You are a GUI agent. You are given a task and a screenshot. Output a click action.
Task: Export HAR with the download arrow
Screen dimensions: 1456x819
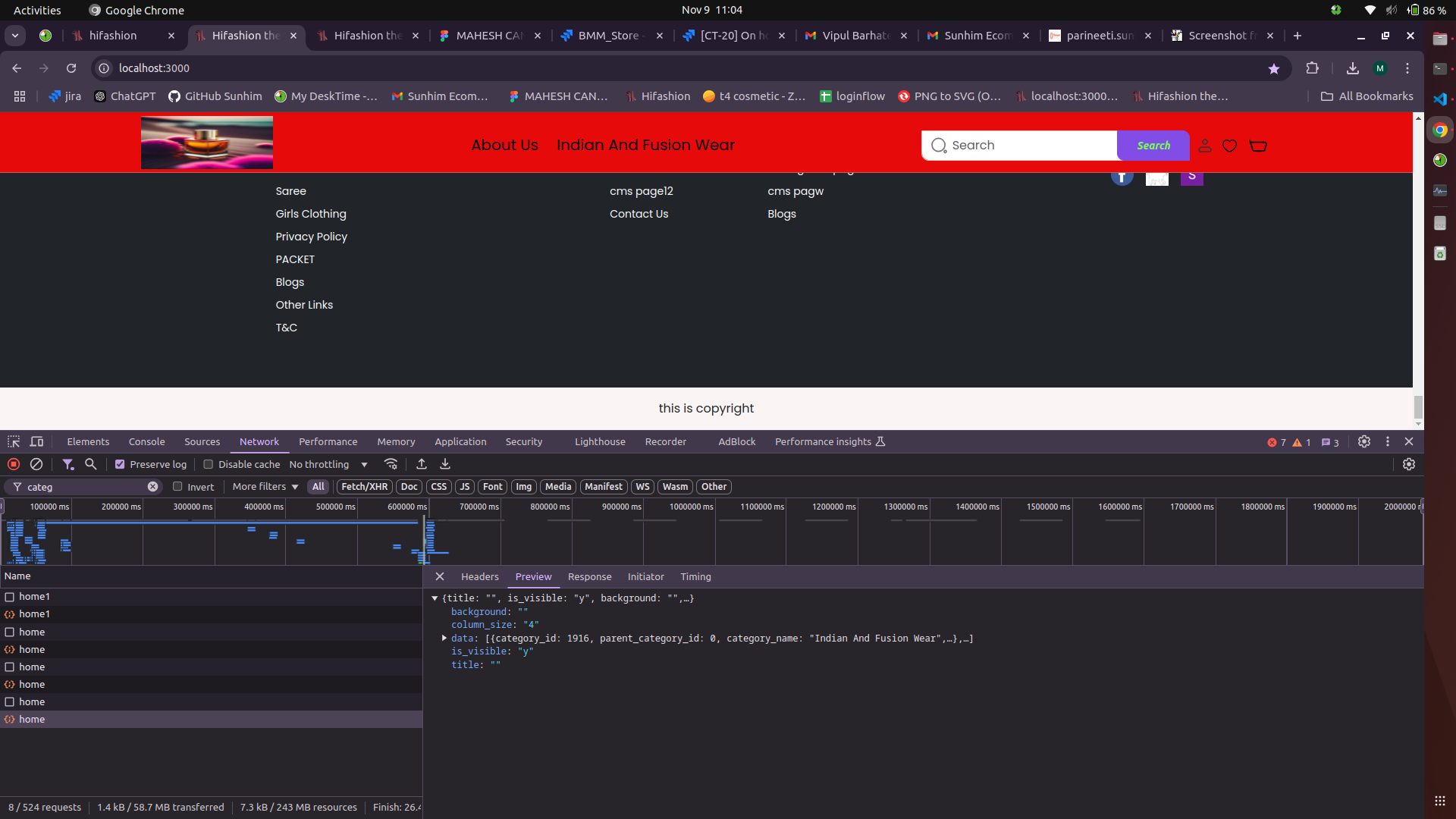pos(445,464)
